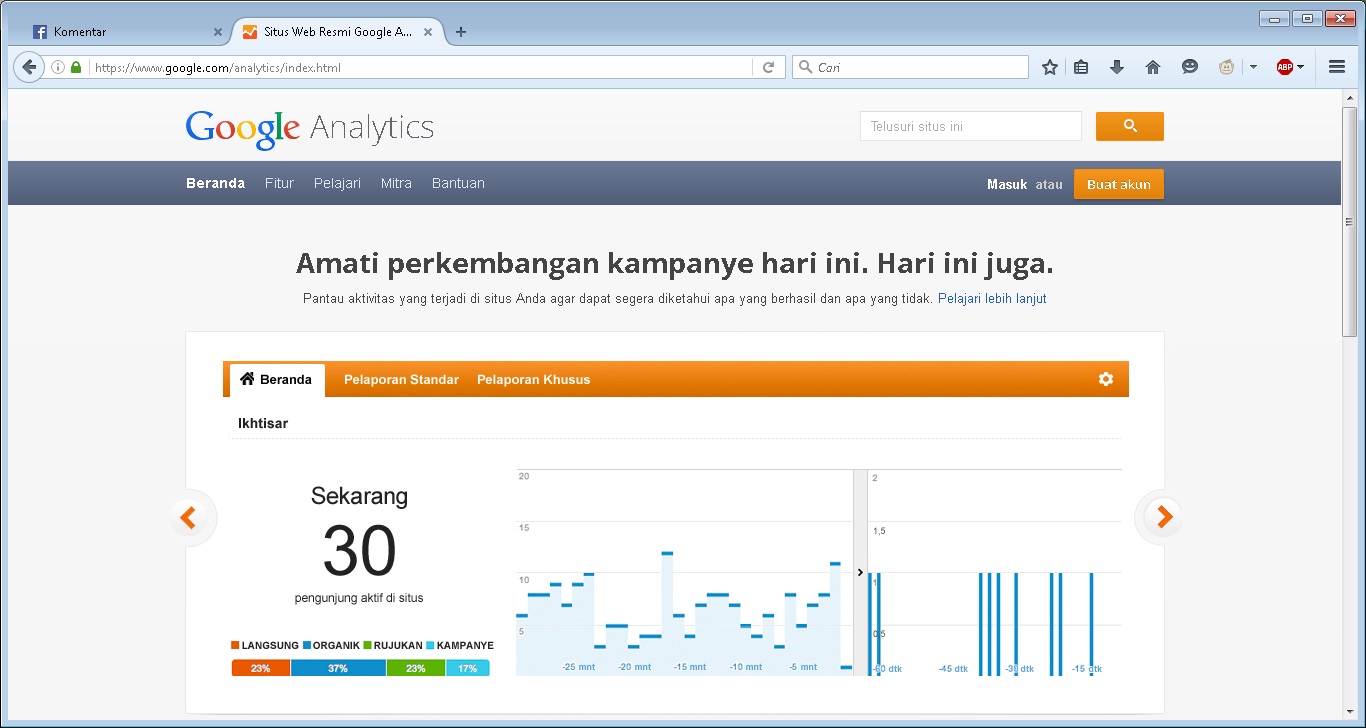
Task: Click the monkey face extension icon
Action: point(1226,67)
